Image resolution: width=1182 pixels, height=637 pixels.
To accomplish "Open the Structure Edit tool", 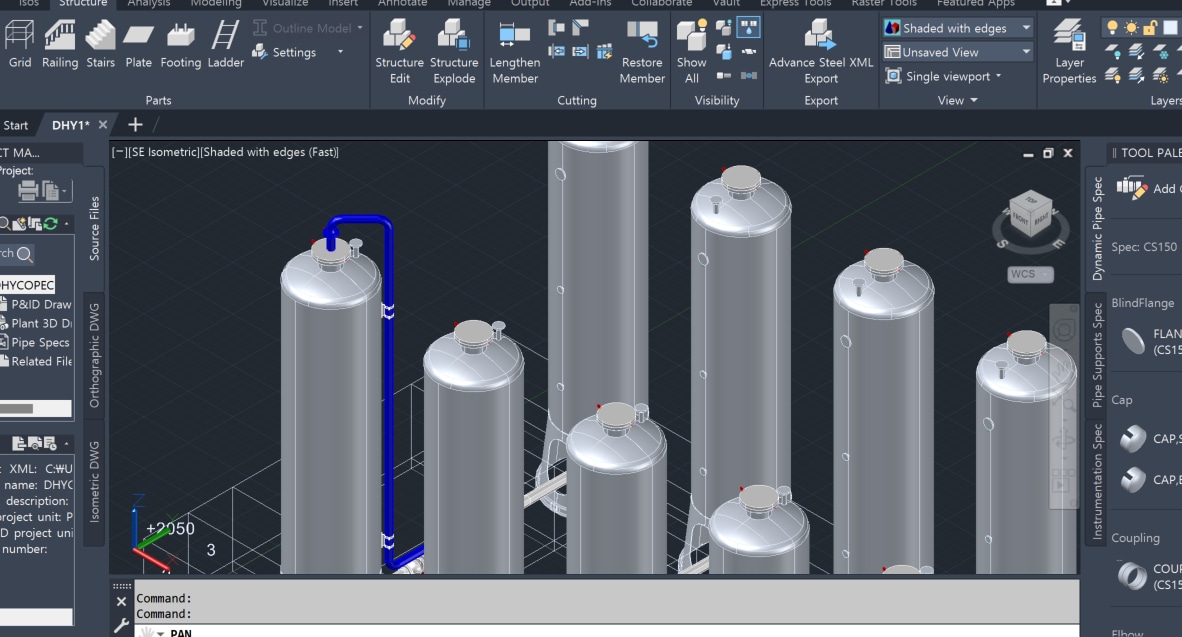I will coord(399,52).
